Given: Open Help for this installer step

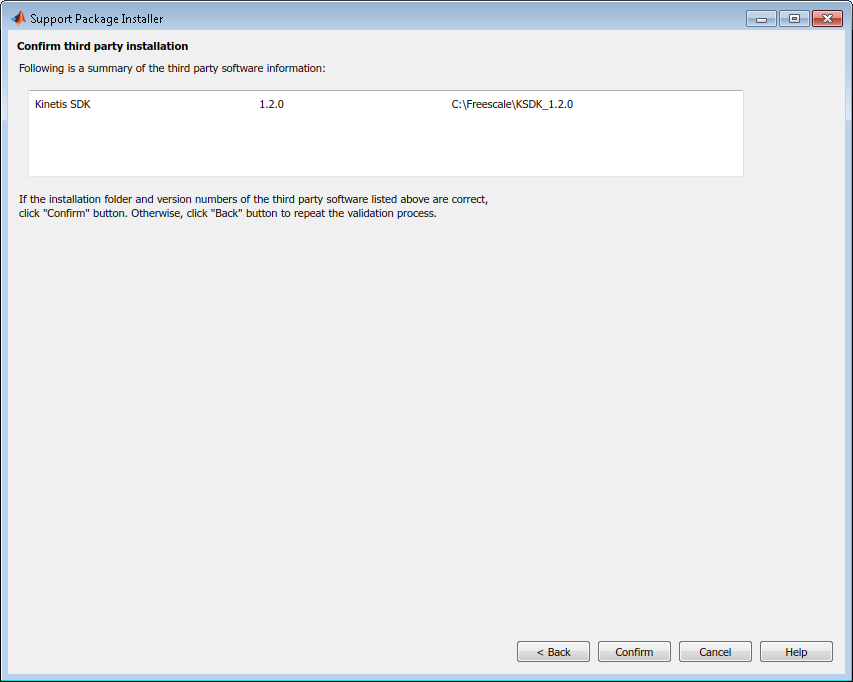Looking at the screenshot, I should (x=796, y=652).
